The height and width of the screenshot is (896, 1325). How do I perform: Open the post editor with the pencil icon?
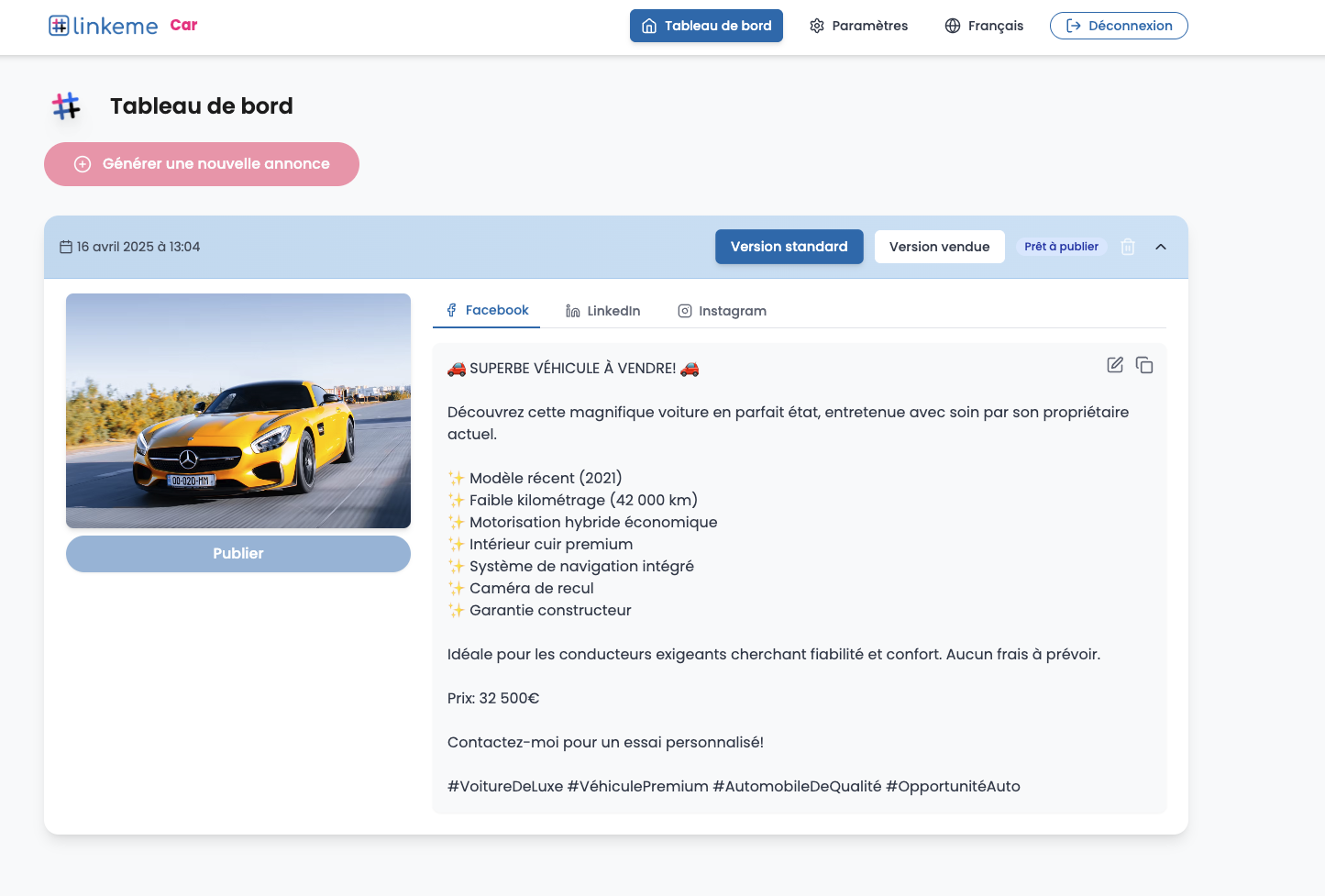click(x=1114, y=364)
